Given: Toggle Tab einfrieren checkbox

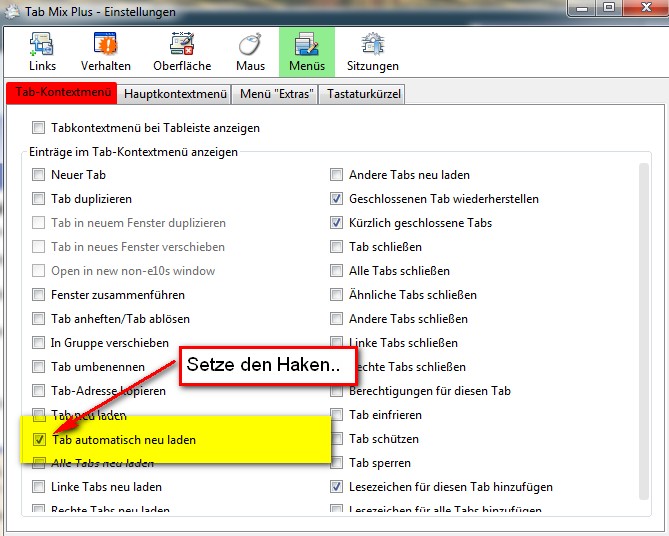Looking at the screenshot, I should click(x=336, y=414).
